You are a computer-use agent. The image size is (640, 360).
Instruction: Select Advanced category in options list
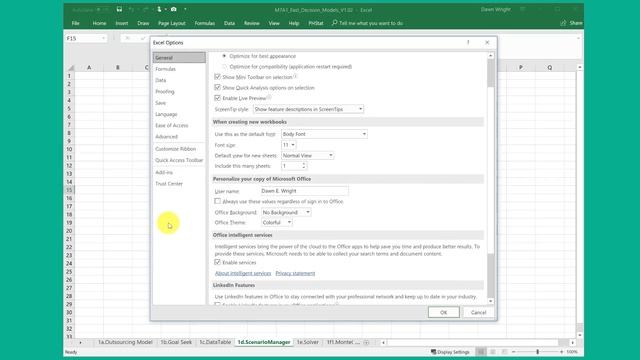pos(179,137)
